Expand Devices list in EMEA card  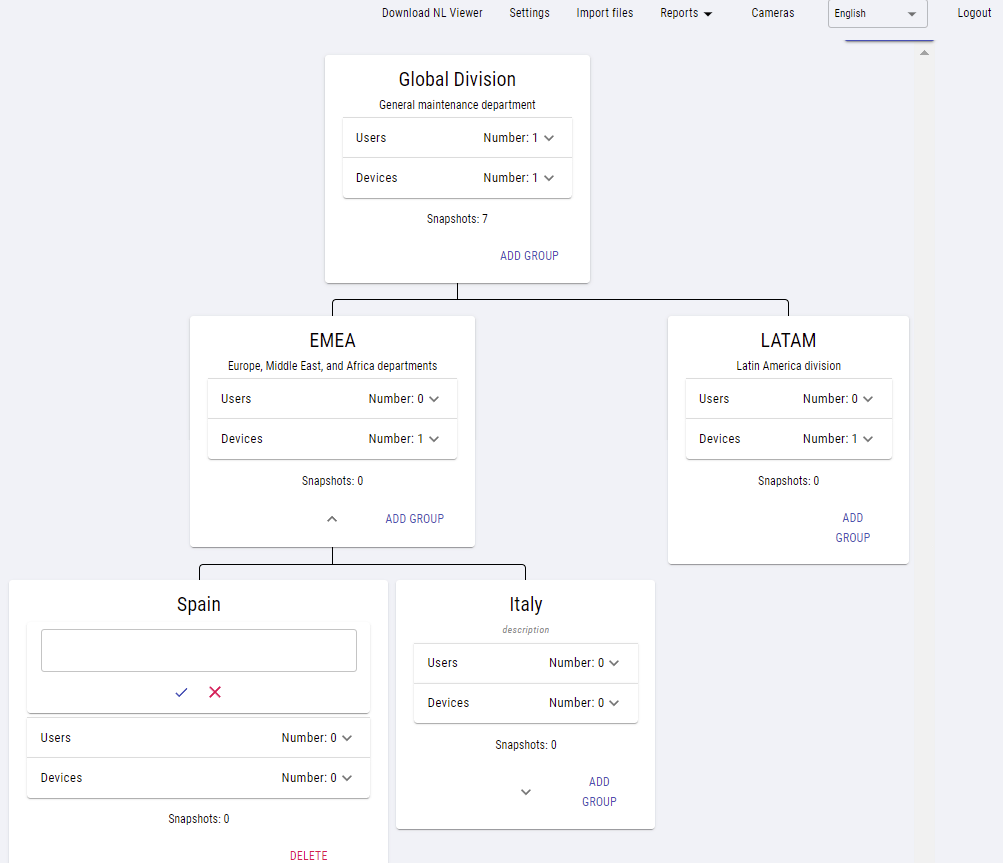coord(433,439)
